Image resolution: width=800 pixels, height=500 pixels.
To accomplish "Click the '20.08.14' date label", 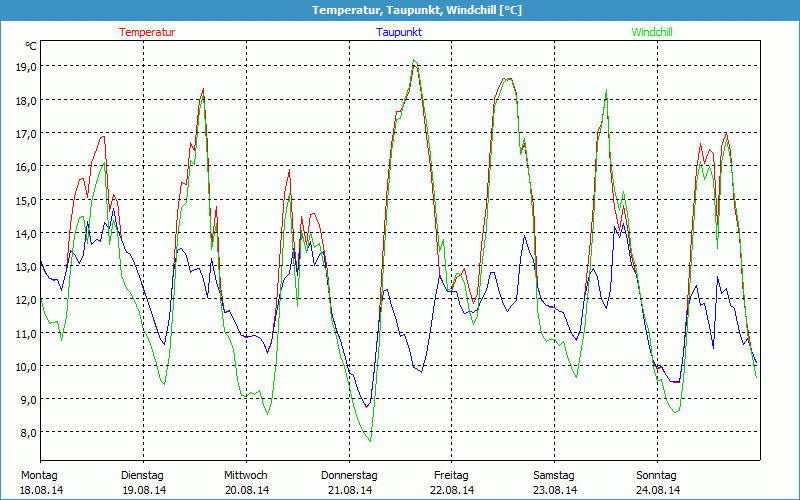I will [247, 490].
